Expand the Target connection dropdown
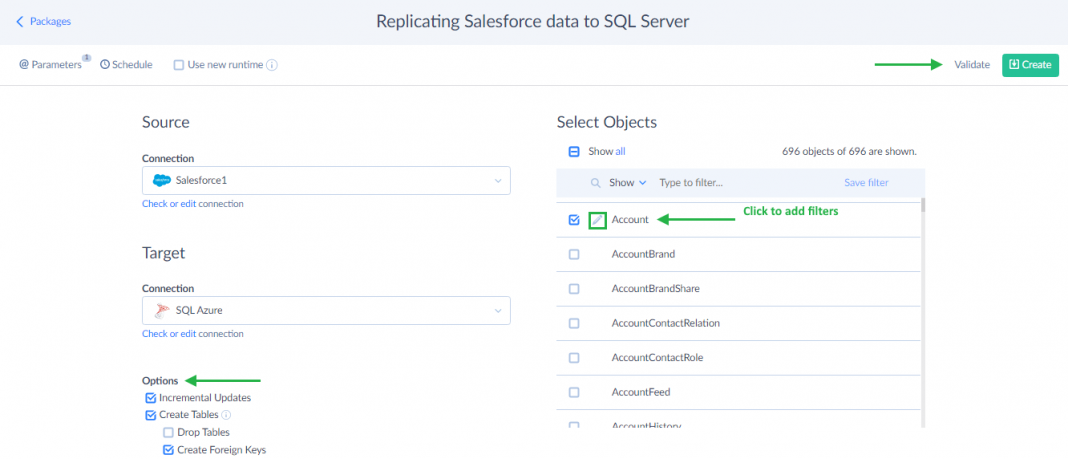This screenshot has width=1068, height=459. click(497, 310)
